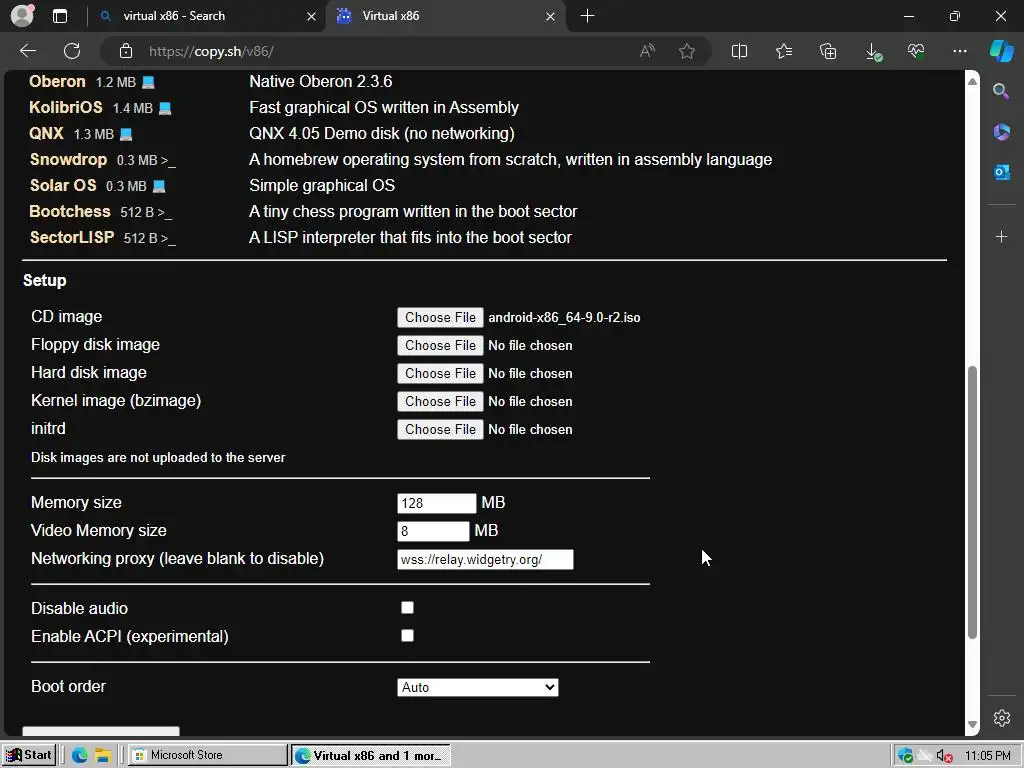Toggle the Disable audio checkbox

tap(408, 608)
